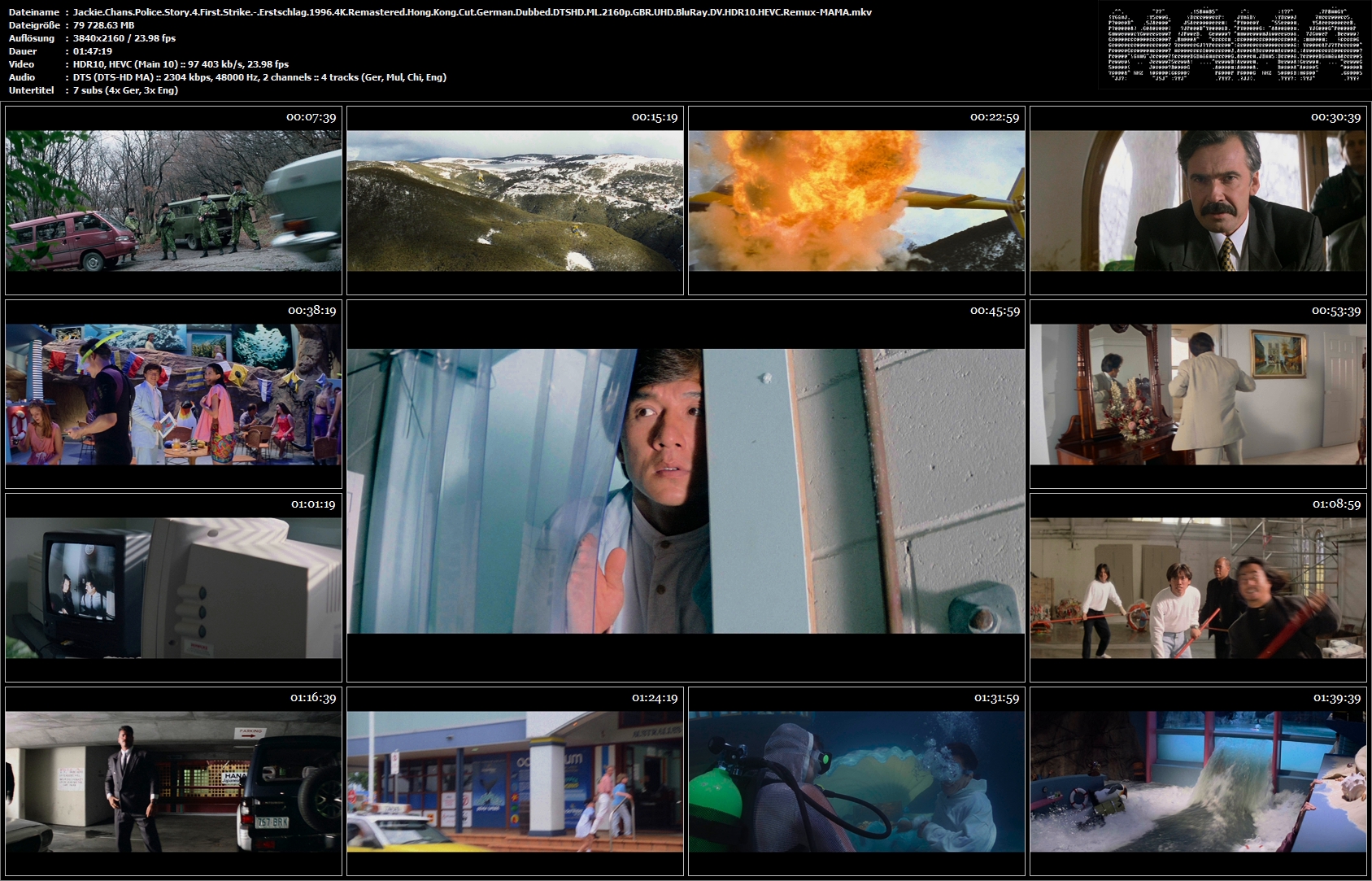Click the timestamp 00:07:39
Screen dimensions: 1372x881
click(311, 117)
